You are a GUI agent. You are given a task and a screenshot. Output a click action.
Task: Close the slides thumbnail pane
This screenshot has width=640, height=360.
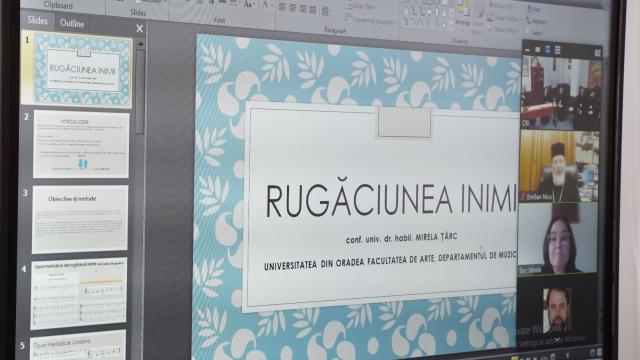pyautogui.click(x=139, y=28)
